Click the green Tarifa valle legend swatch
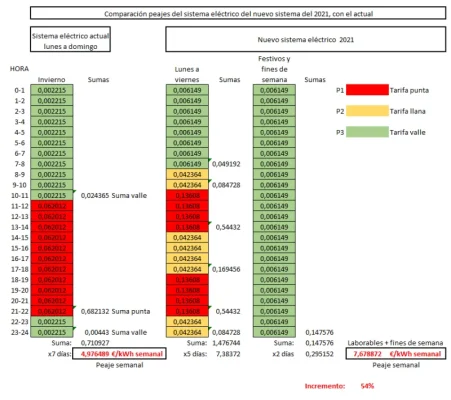 [x=367, y=132]
